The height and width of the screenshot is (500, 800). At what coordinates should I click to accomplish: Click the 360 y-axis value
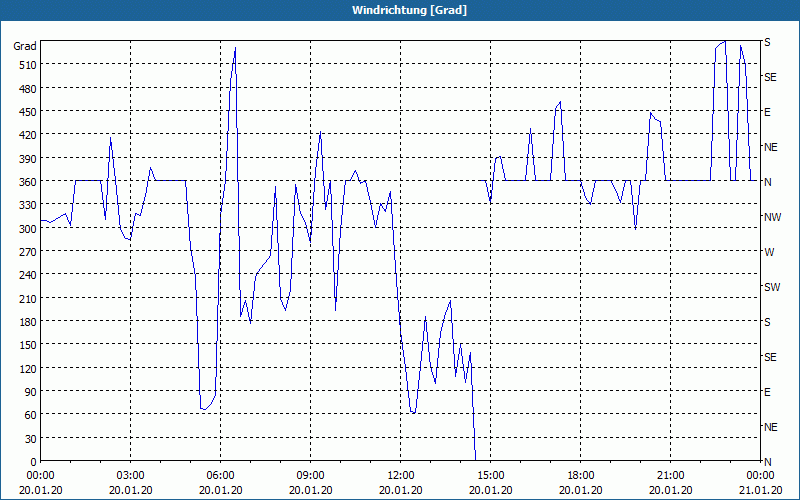click(x=28, y=182)
